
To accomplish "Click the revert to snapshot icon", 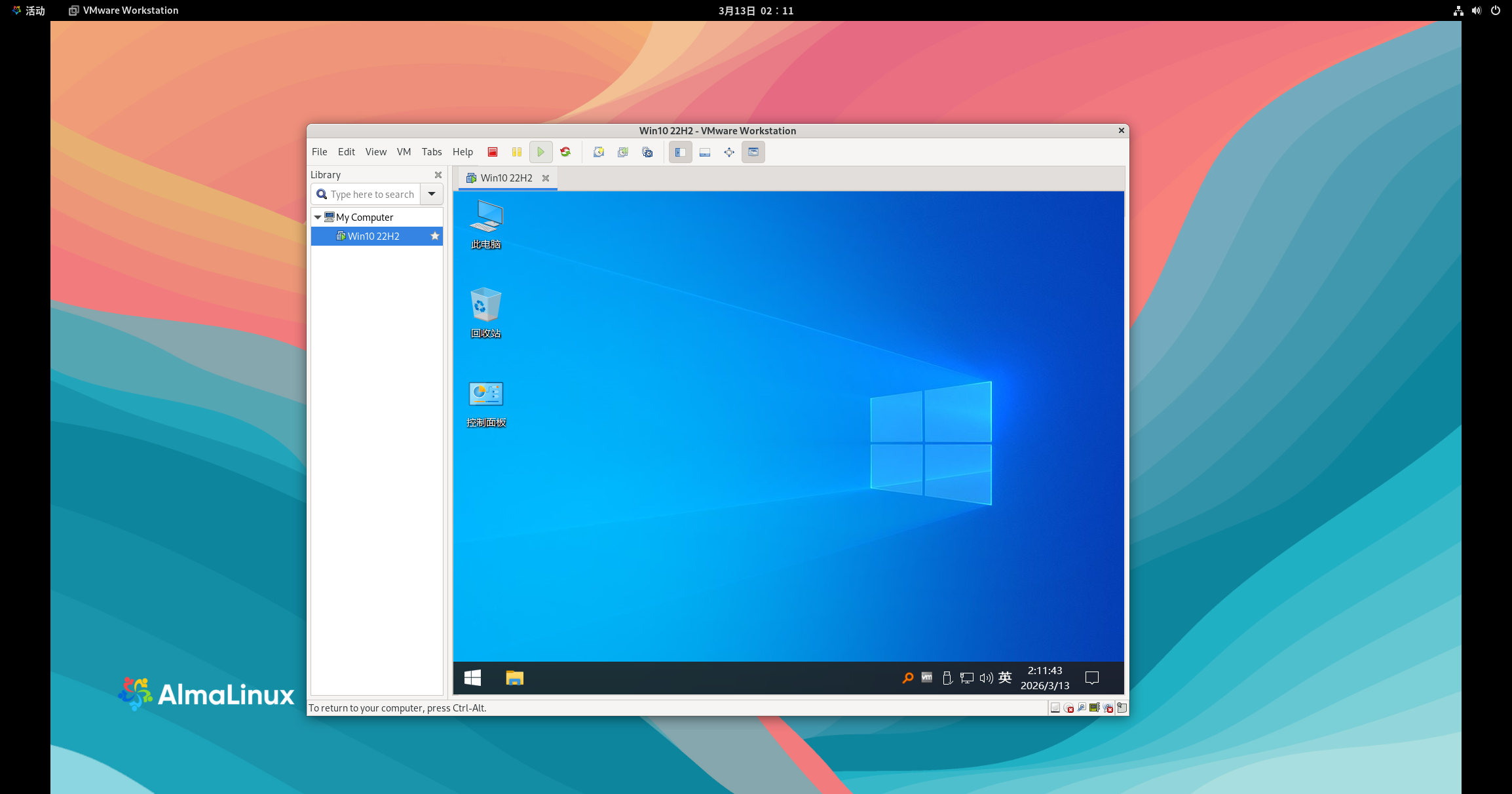I will pyautogui.click(x=623, y=152).
